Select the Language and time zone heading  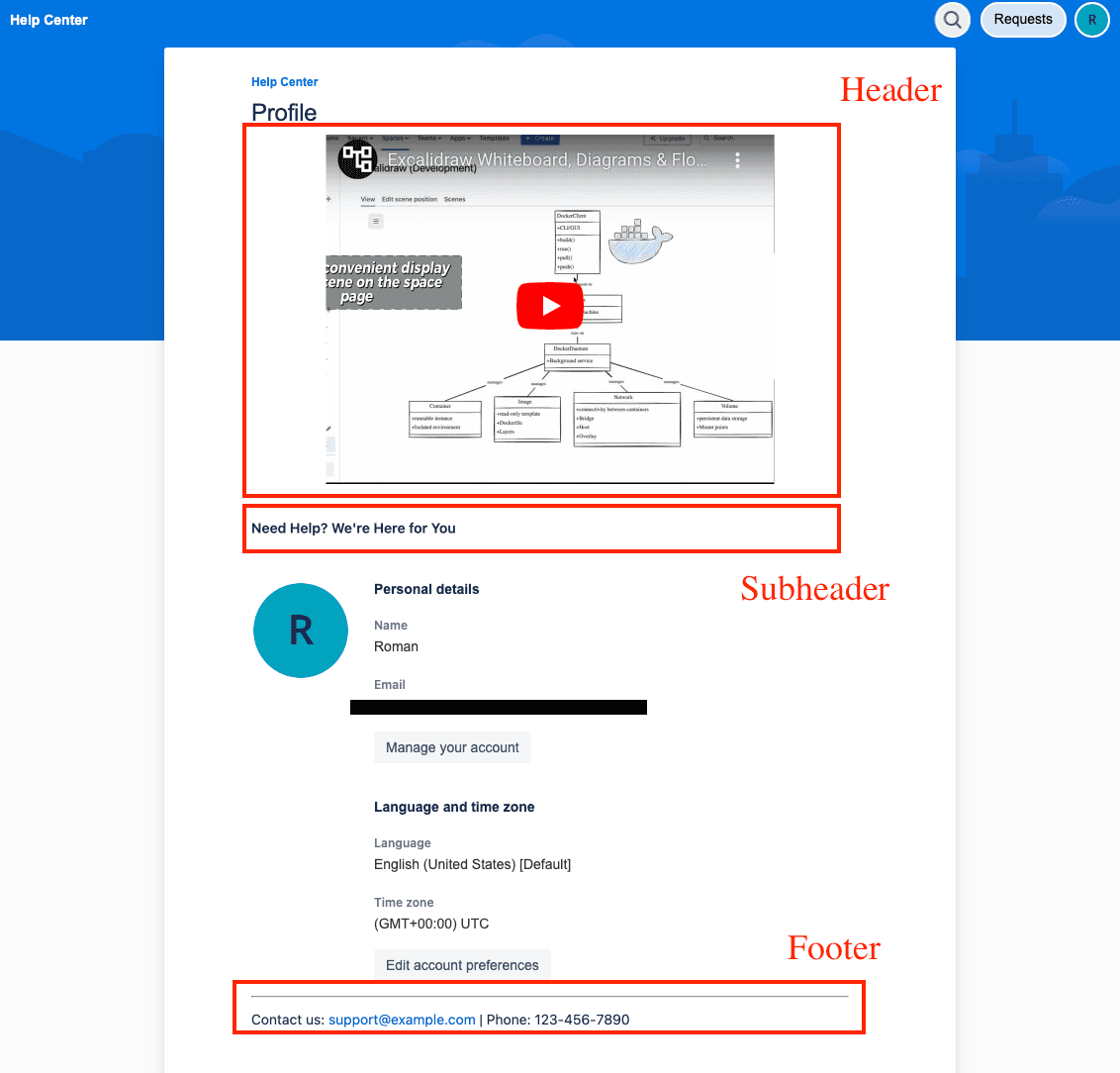(x=454, y=808)
